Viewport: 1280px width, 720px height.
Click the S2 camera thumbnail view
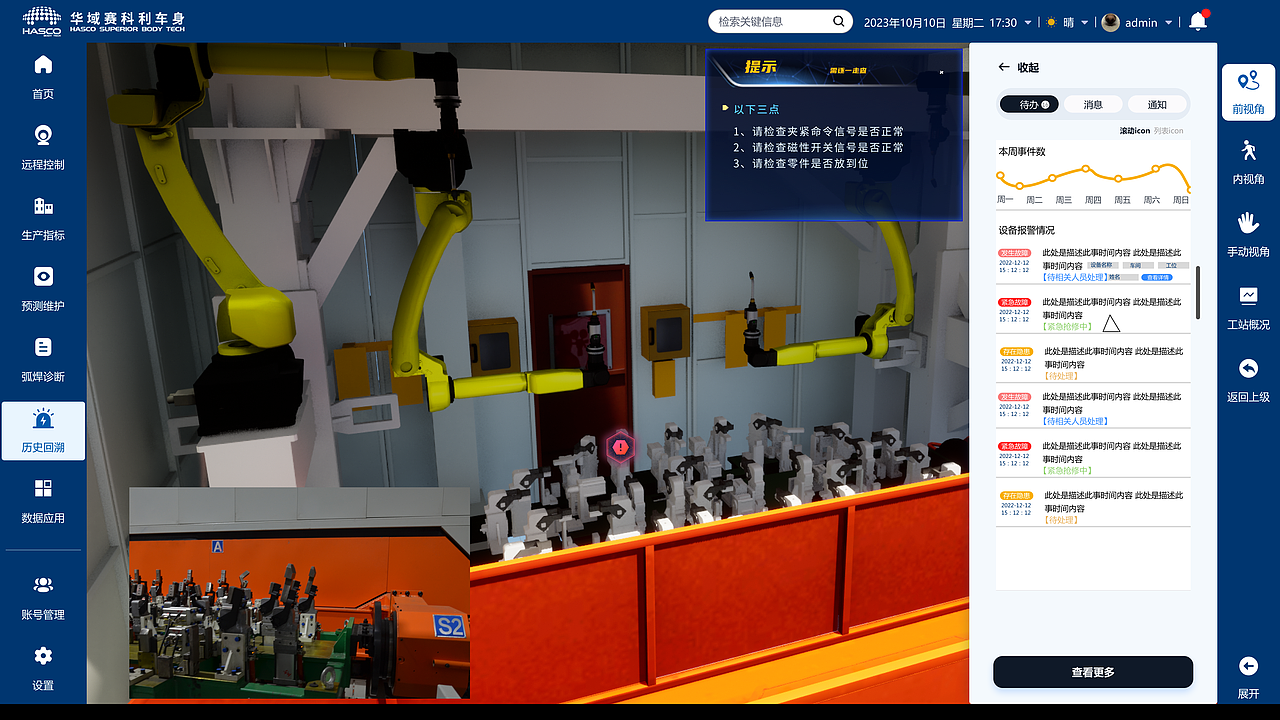click(x=299, y=593)
